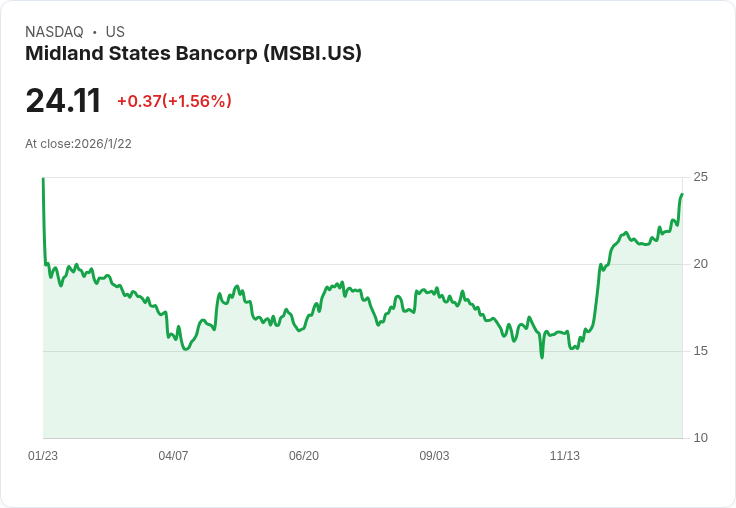Click the 25 value on the price axis
This screenshot has height=508, width=736.
pyautogui.click(x=700, y=177)
